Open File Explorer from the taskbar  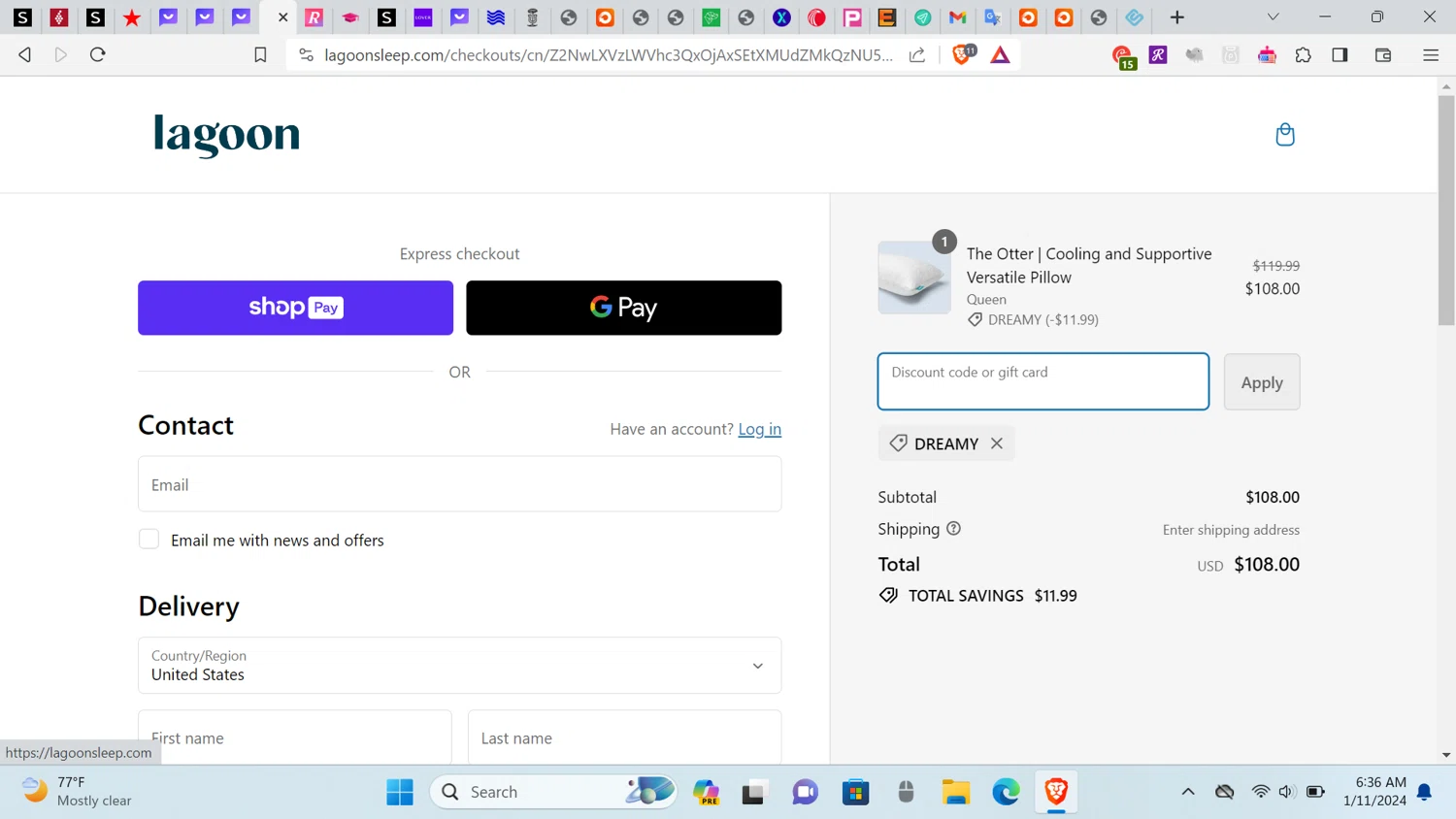coord(956,792)
